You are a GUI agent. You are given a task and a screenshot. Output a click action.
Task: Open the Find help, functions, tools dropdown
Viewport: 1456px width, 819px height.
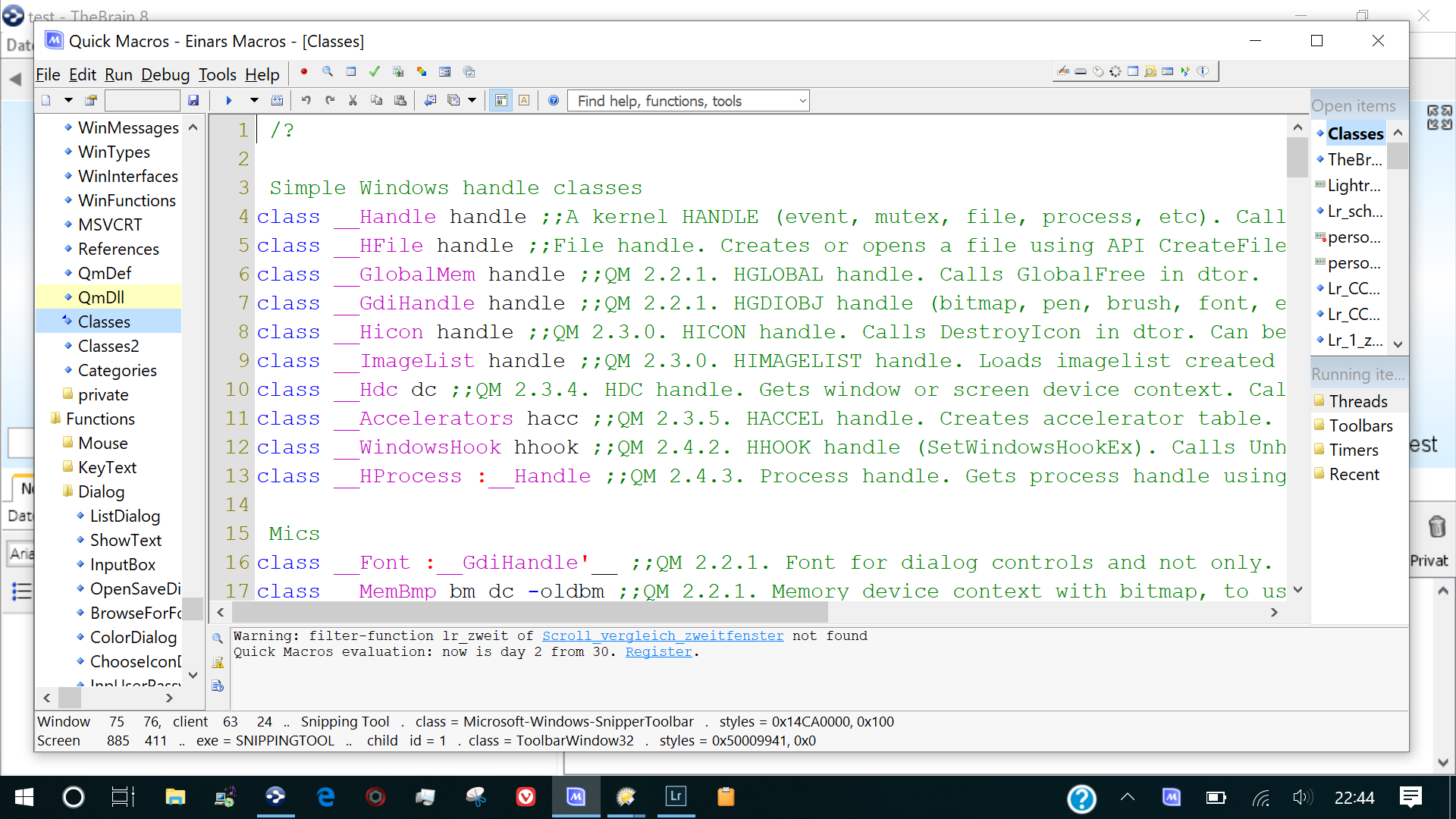click(x=802, y=101)
